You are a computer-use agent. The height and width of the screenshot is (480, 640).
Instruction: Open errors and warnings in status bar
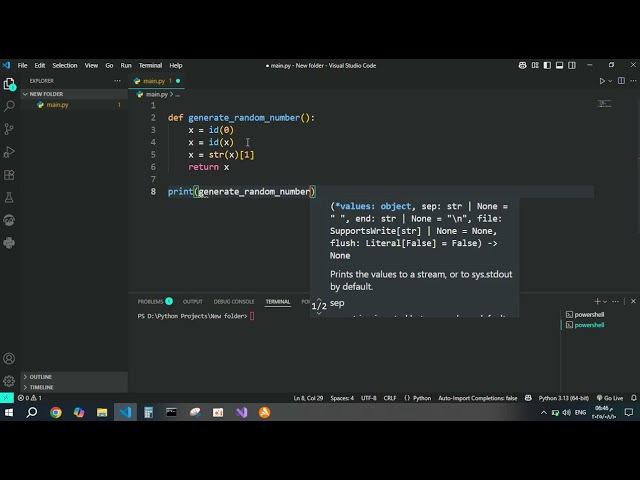(29, 398)
